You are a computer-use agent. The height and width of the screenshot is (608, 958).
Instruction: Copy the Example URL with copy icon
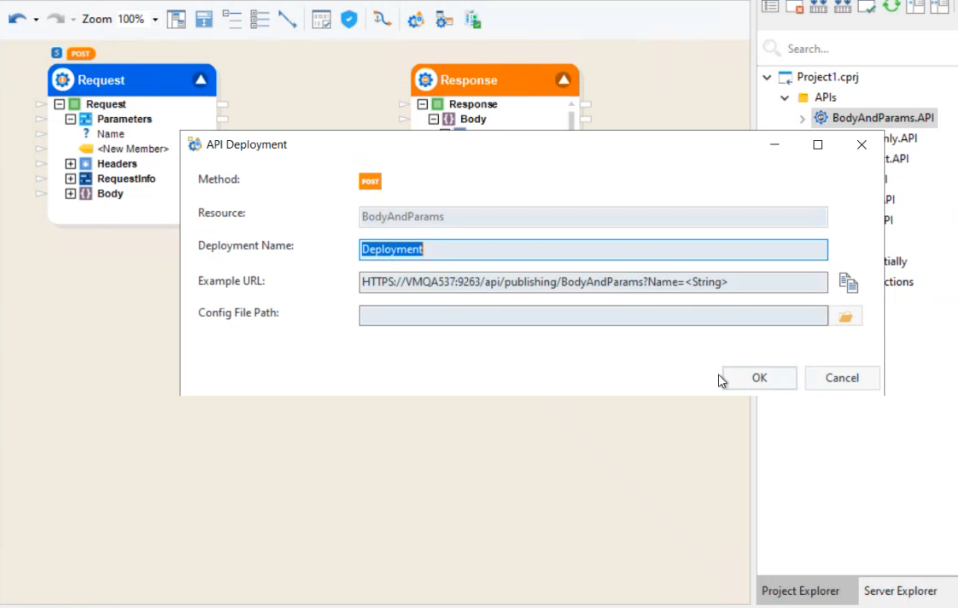pyautogui.click(x=848, y=282)
